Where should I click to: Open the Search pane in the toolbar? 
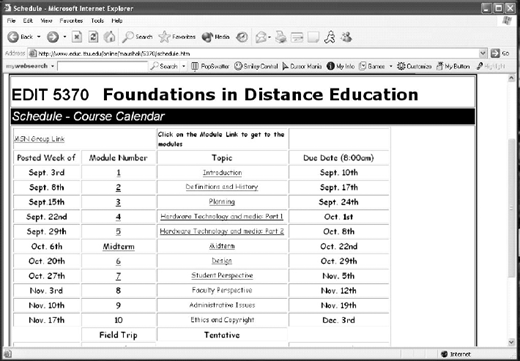click(x=137, y=37)
